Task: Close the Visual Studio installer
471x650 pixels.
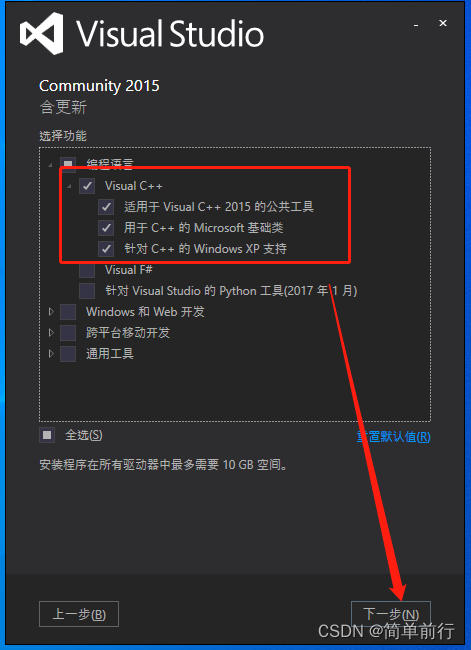Action: click(443, 24)
